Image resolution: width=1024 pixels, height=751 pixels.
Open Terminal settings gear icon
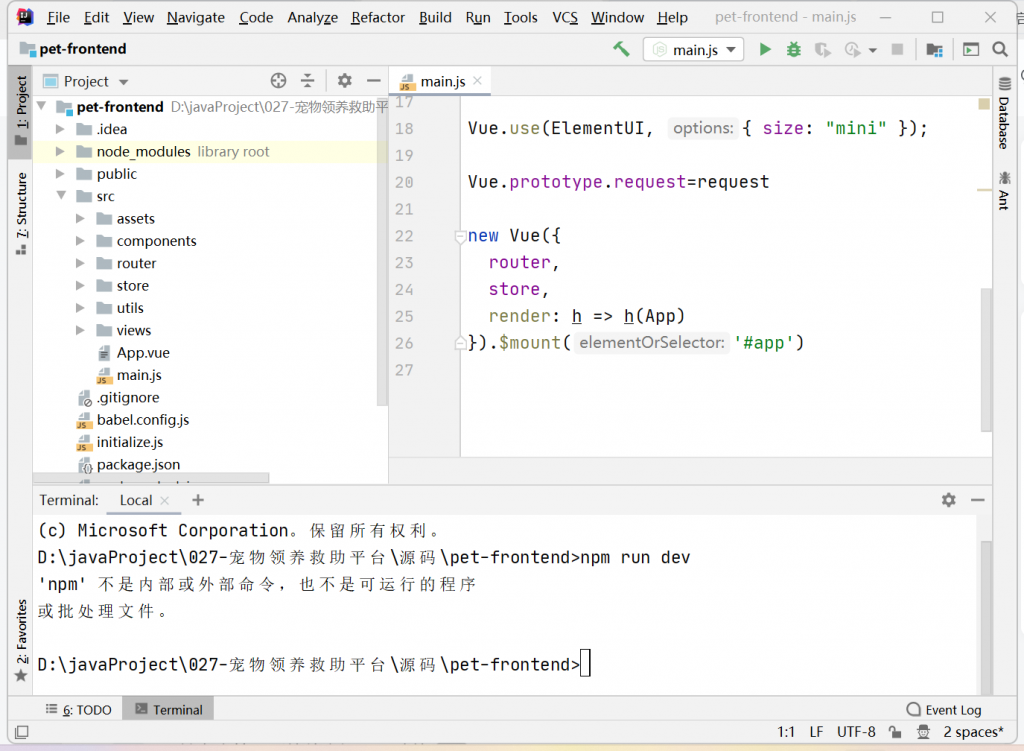click(948, 500)
